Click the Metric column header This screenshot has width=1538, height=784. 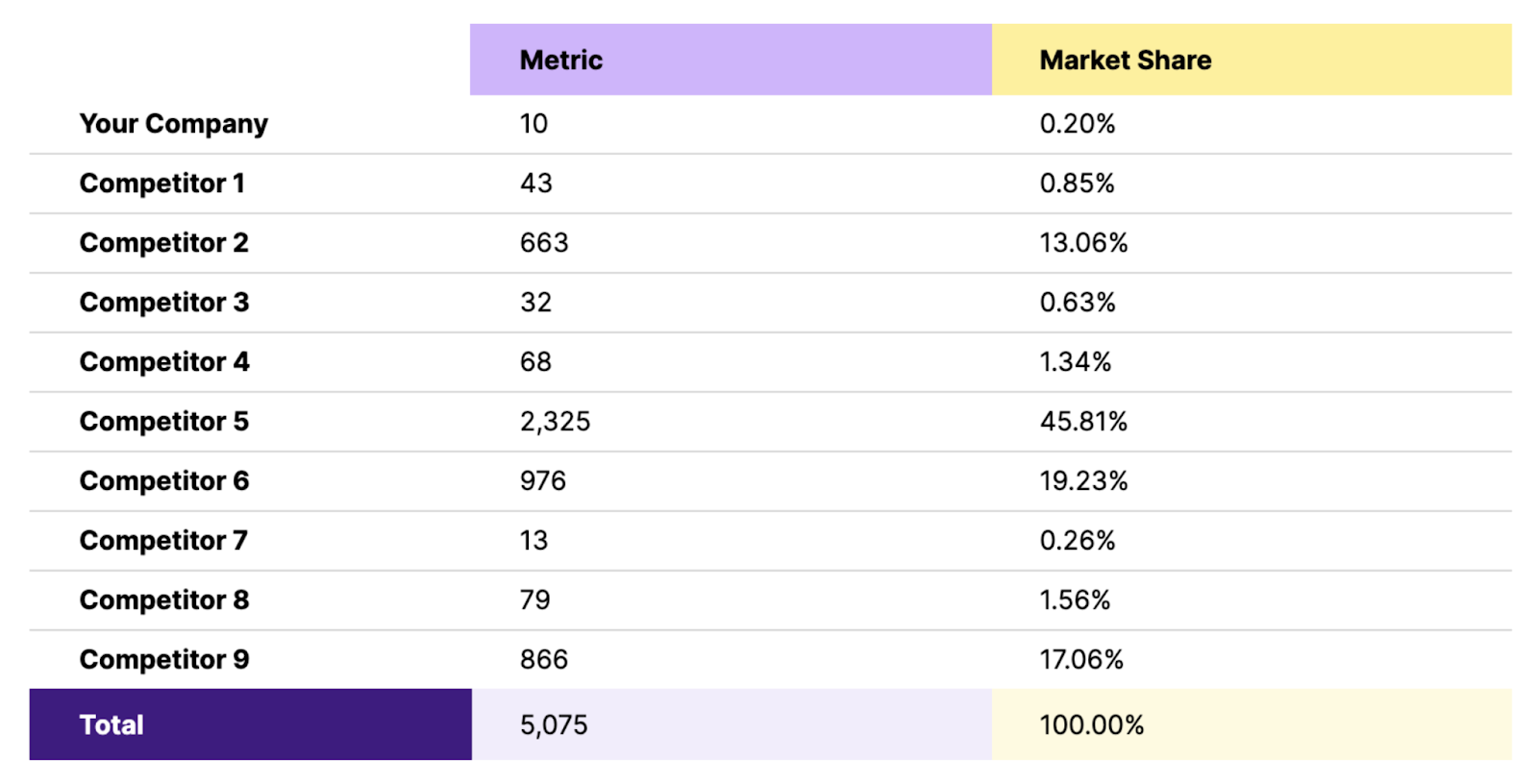pos(561,61)
